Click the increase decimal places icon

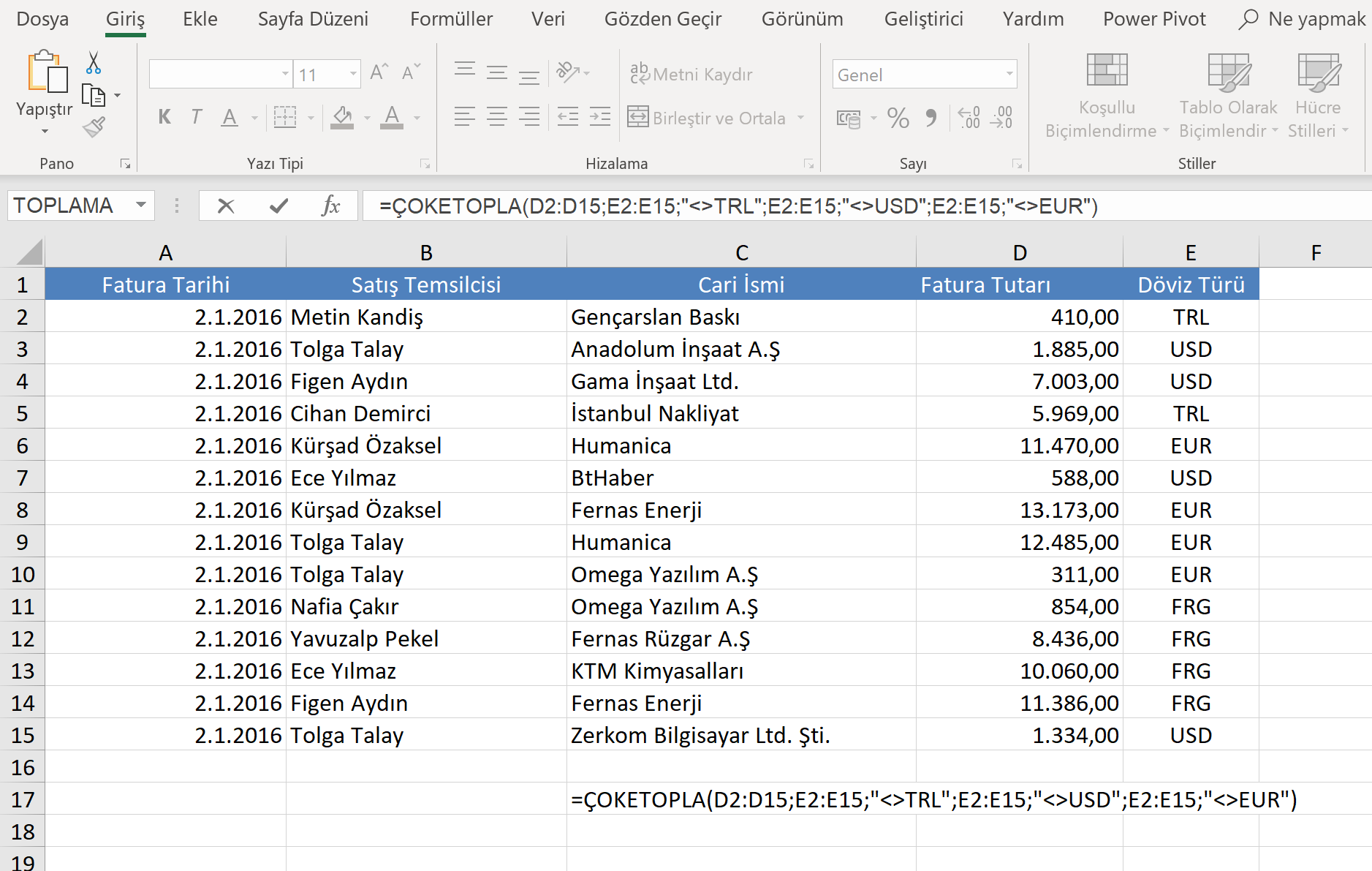tap(970, 118)
